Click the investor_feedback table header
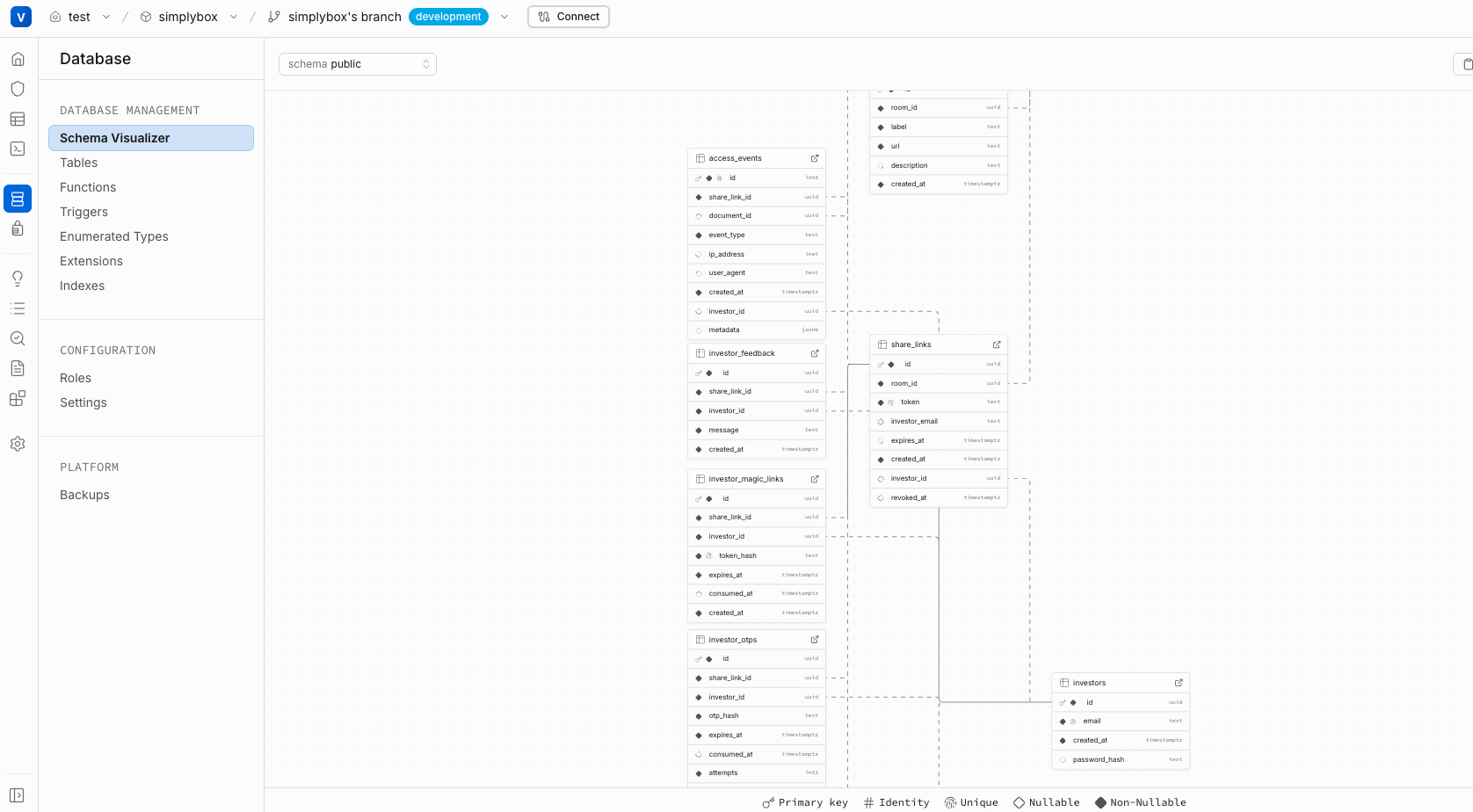The height and width of the screenshot is (812, 1473). [757, 353]
